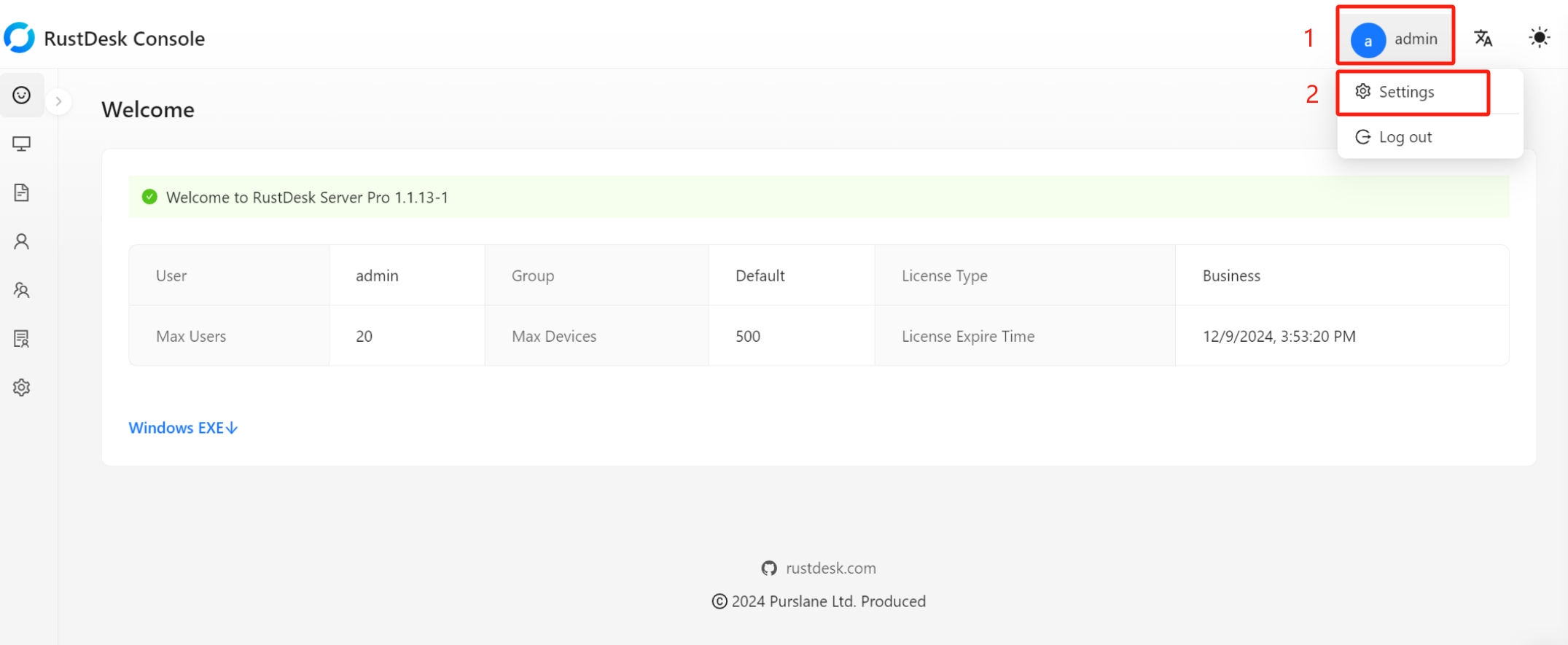Click the GitHub icon in the footer

[x=769, y=568]
